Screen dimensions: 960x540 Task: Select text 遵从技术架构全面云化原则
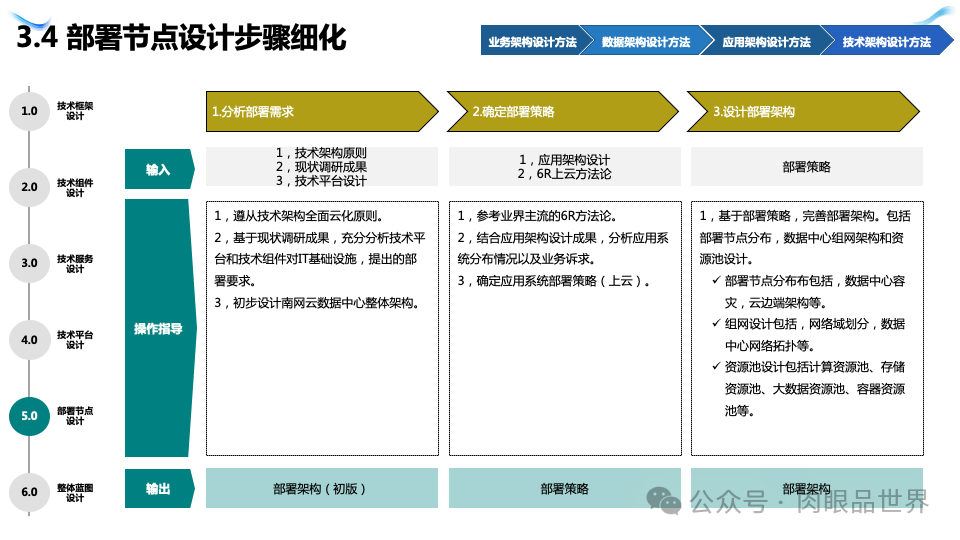308,216
